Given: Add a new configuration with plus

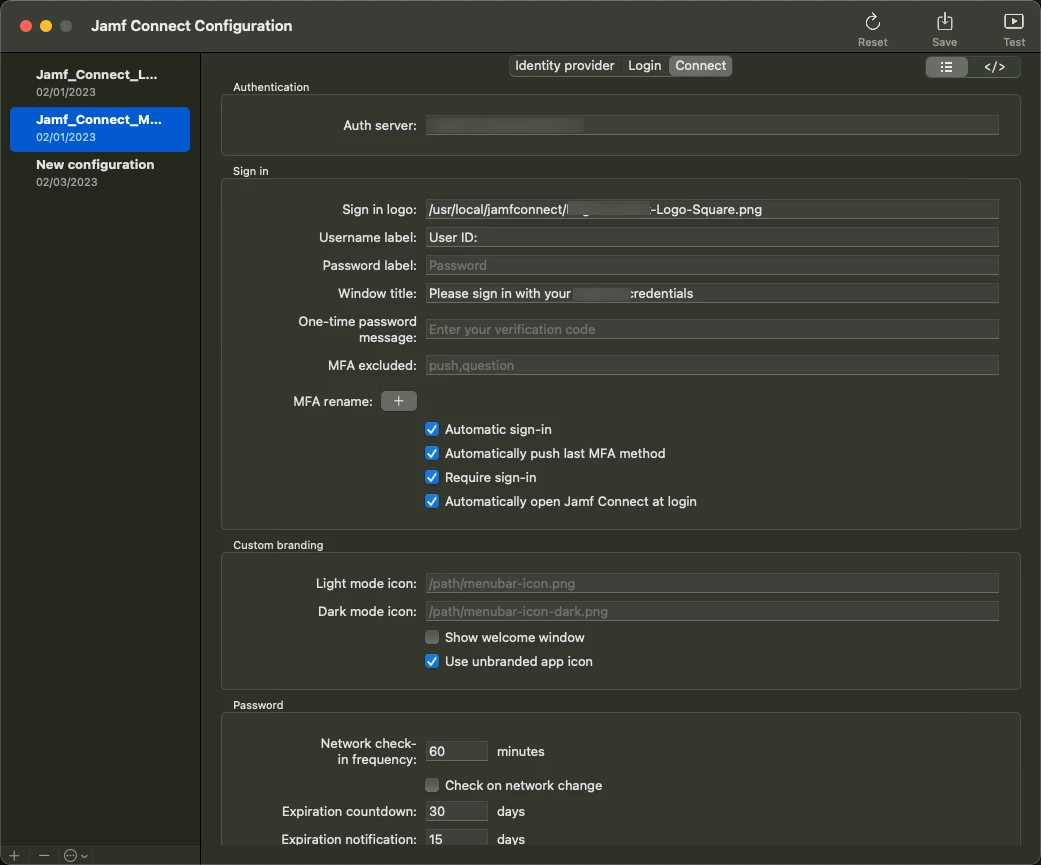Looking at the screenshot, I should click(14, 855).
